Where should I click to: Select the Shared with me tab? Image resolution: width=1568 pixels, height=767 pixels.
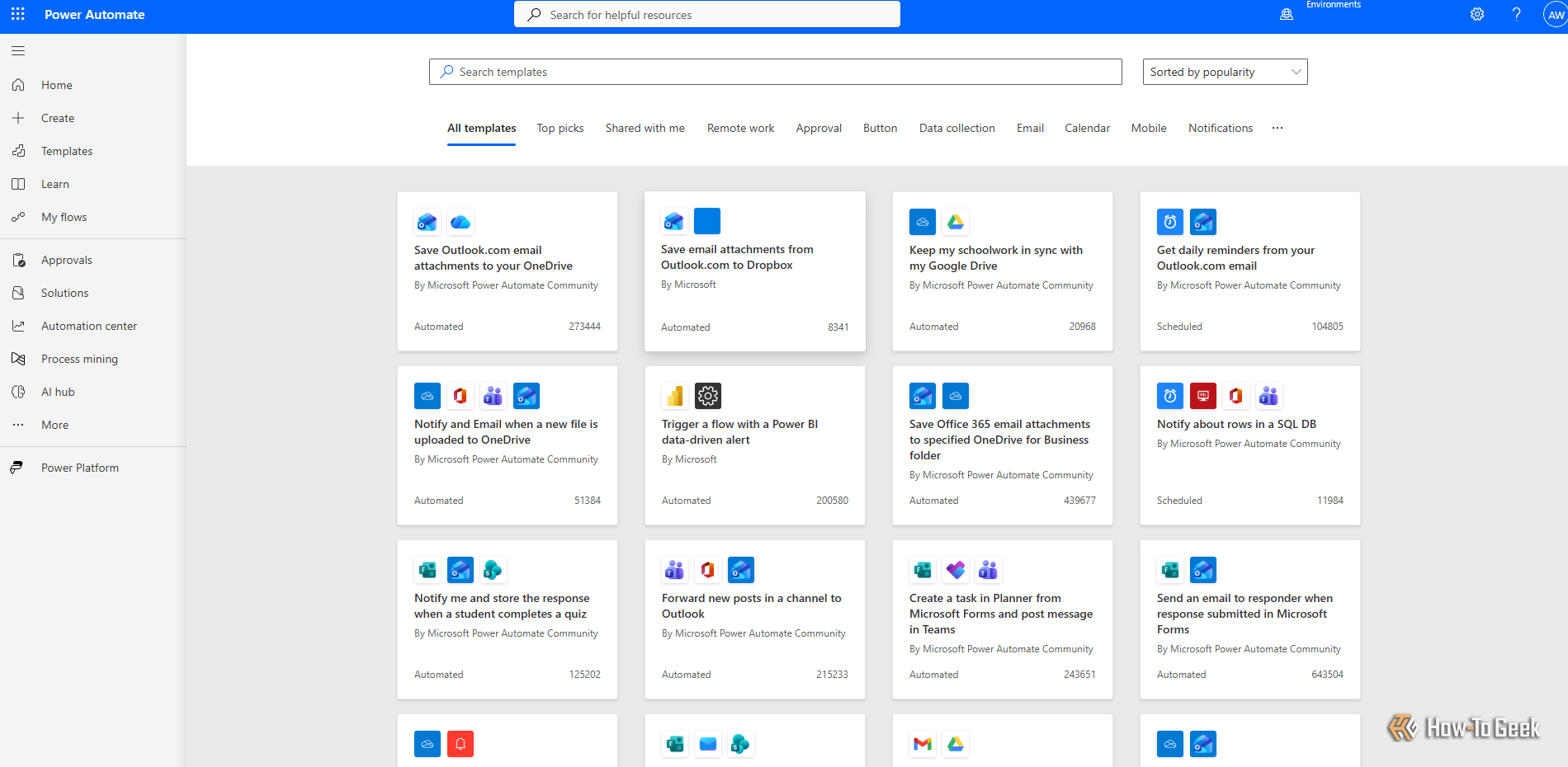point(645,128)
